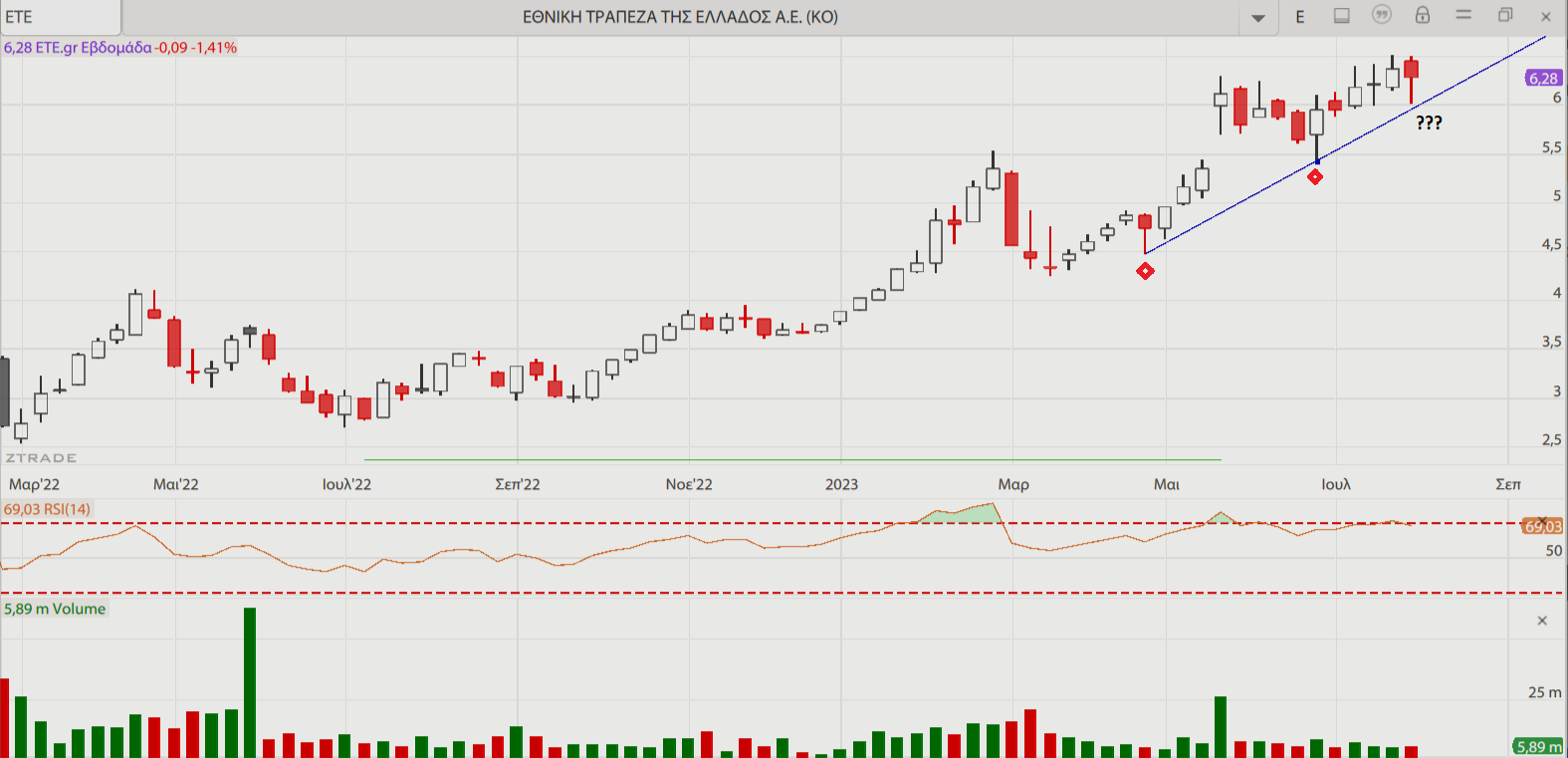
Task: Click the green 5,89 m volume tag
Action: point(1538,747)
